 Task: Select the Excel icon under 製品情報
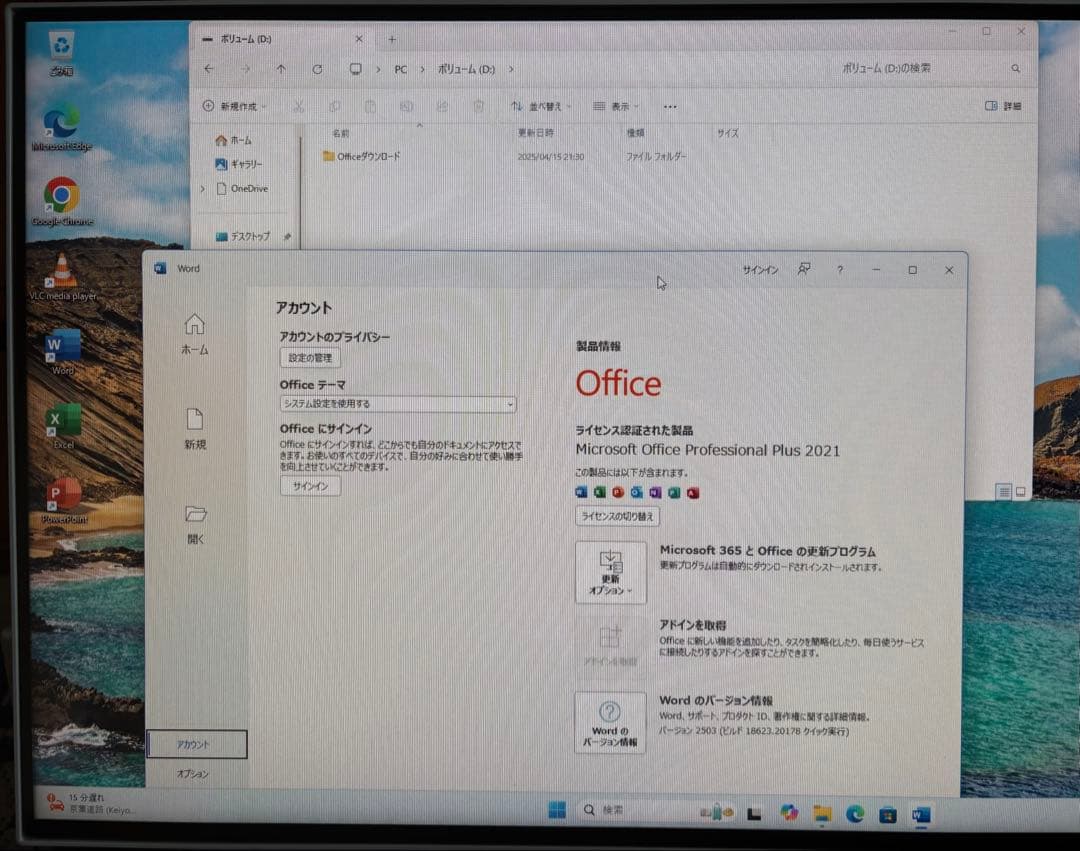point(599,492)
